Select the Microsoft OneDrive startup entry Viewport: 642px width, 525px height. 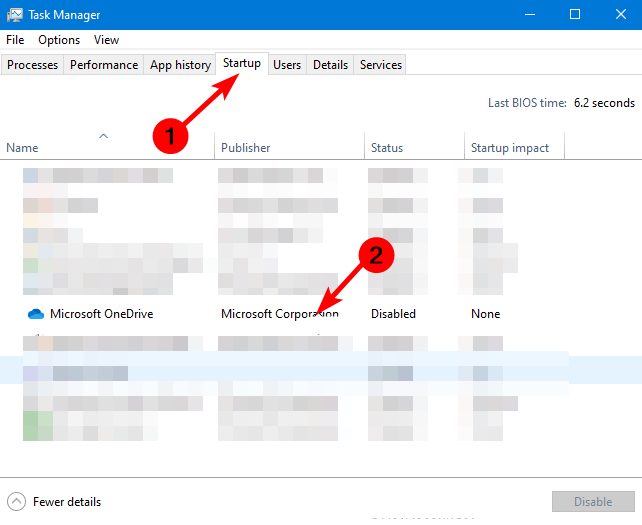pyautogui.click(x=101, y=314)
